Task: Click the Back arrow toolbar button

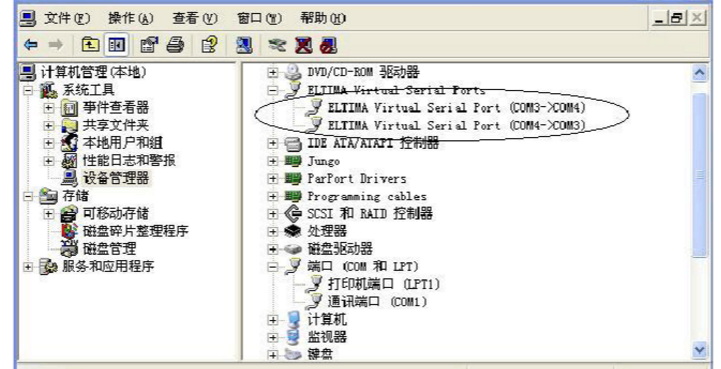Action: 31,45
